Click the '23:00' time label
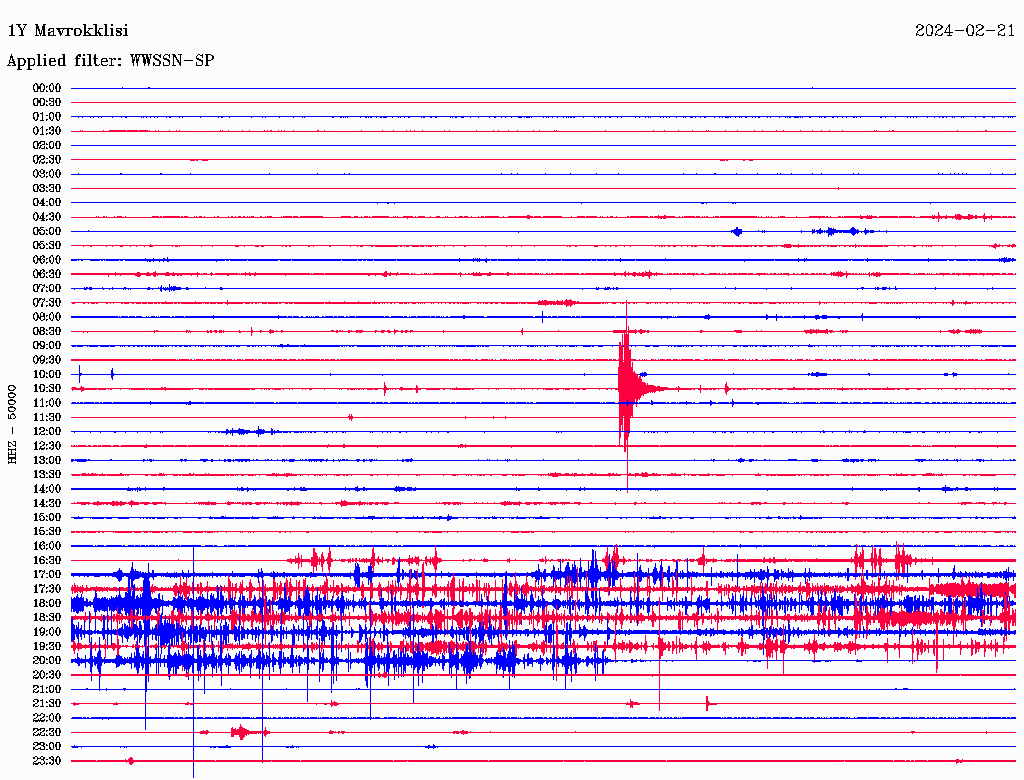 pyautogui.click(x=46, y=746)
